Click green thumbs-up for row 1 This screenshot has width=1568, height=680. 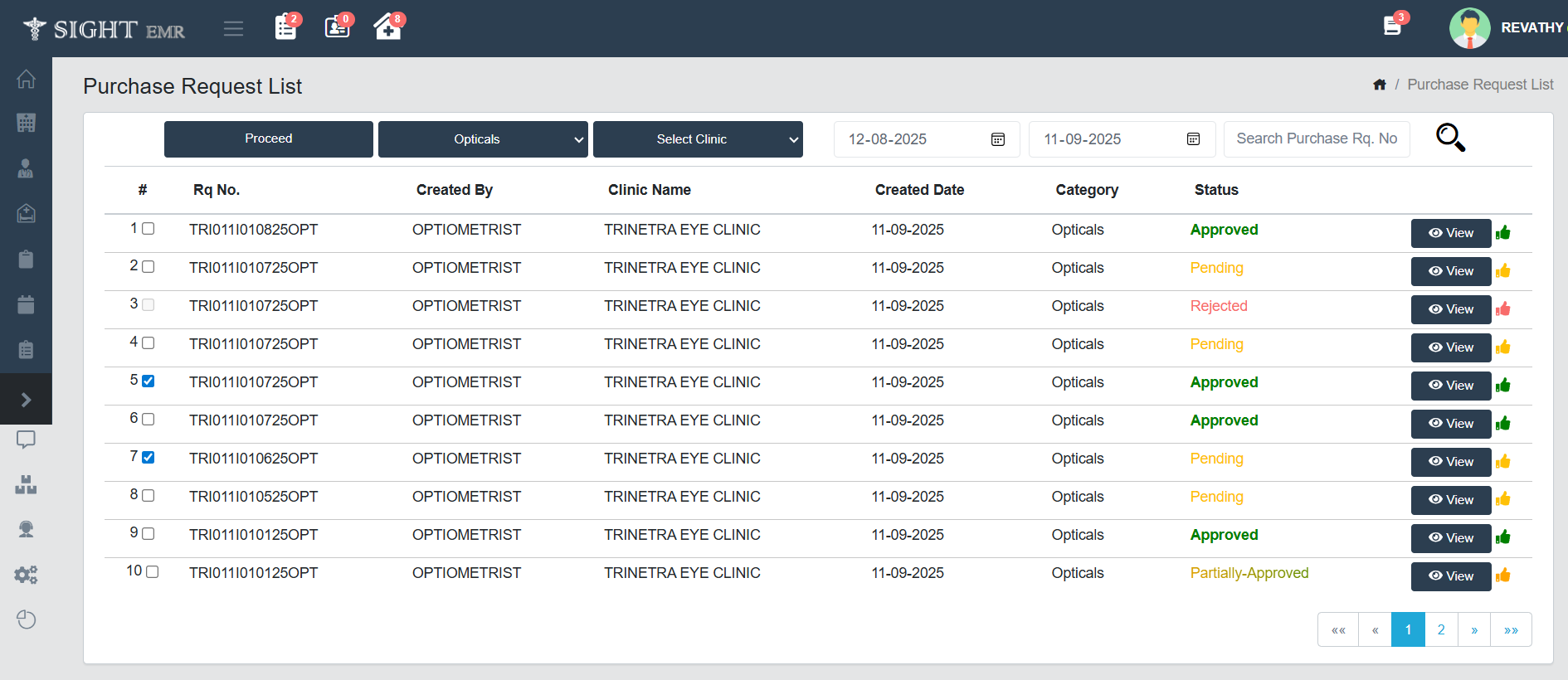pyautogui.click(x=1503, y=233)
